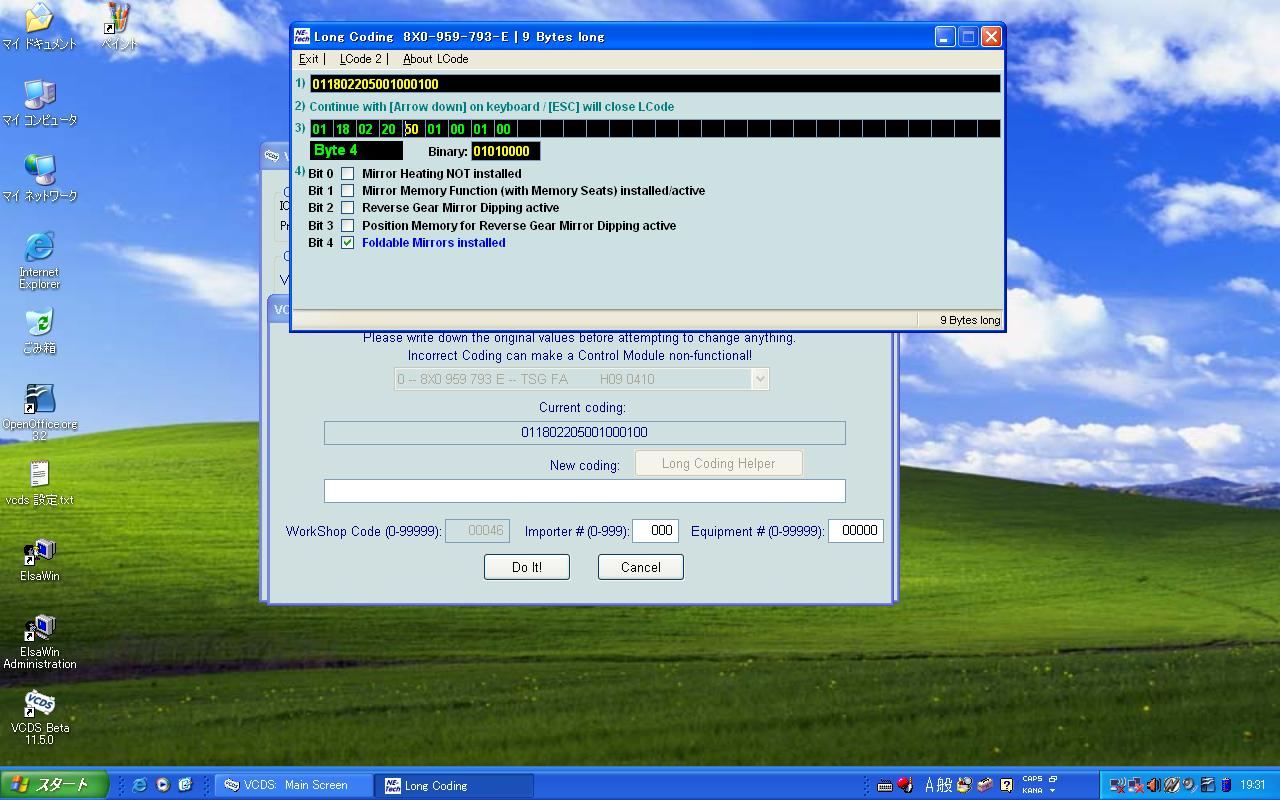The image size is (1280, 800).
Task: Open ElsaWin Administration desktop shortcut
Action: pos(39,640)
